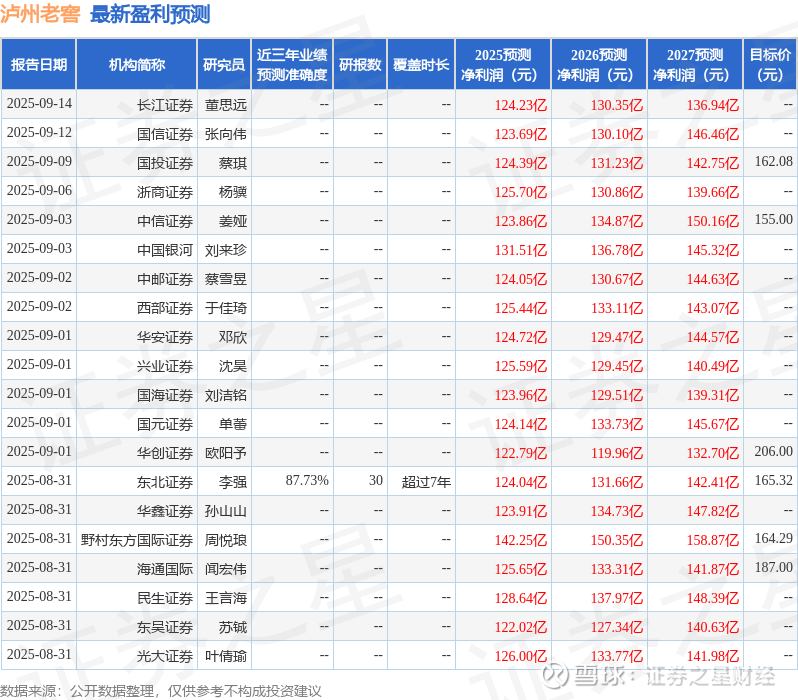Click the 研报数 column header
This screenshot has width=798, height=700.
click(x=360, y=65)
